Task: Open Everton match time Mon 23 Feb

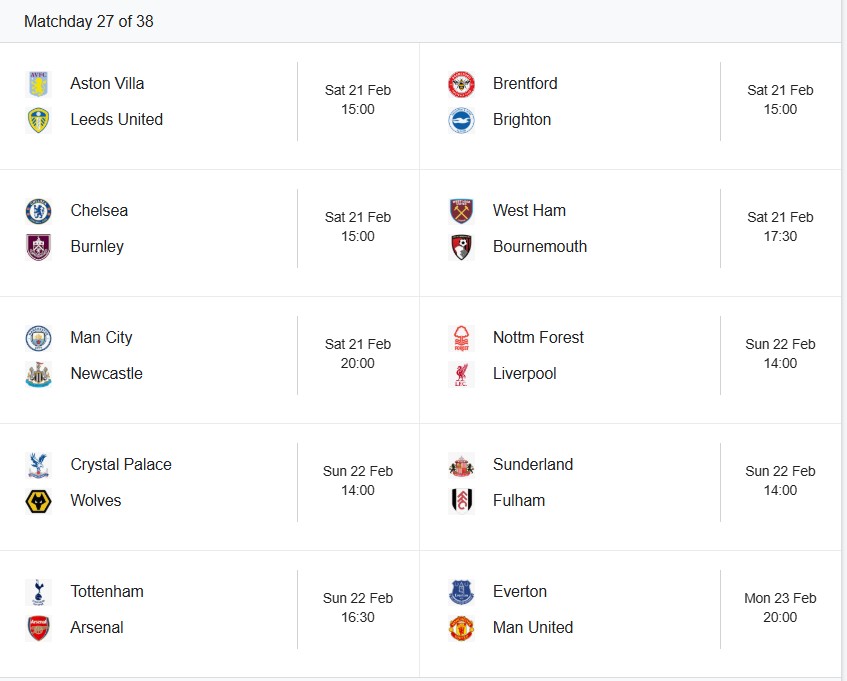Action: click(780, 598)
